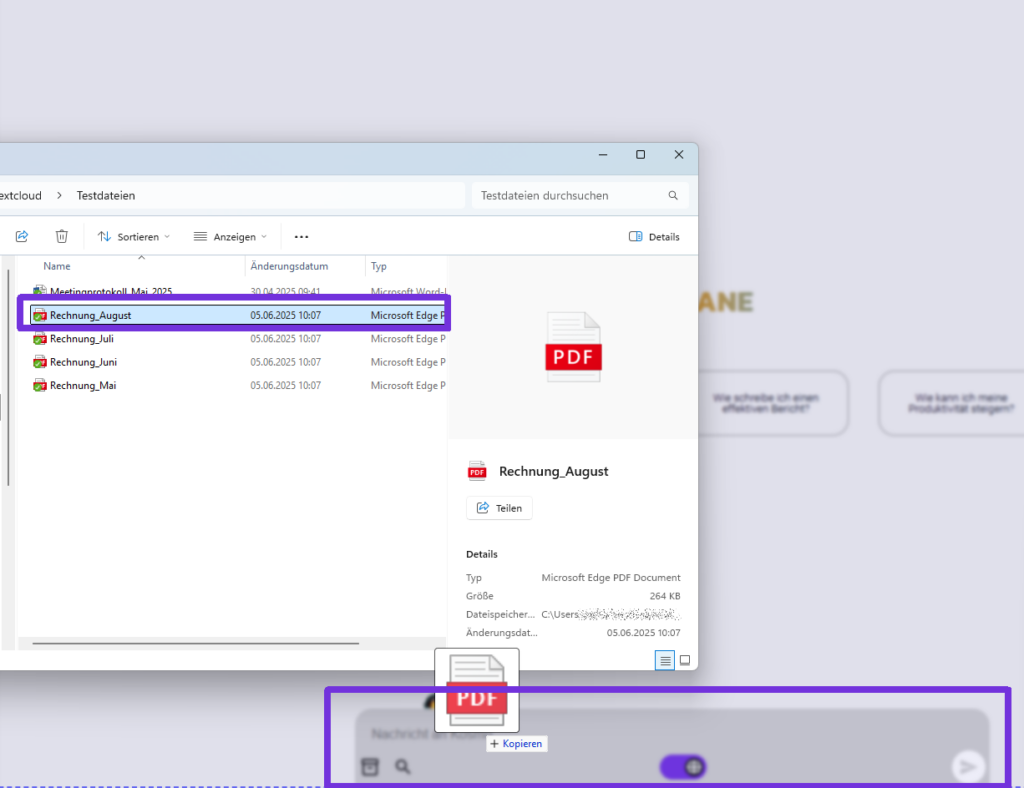
Task: Open the Anzeigen dropdown
Action: (231, 237)
